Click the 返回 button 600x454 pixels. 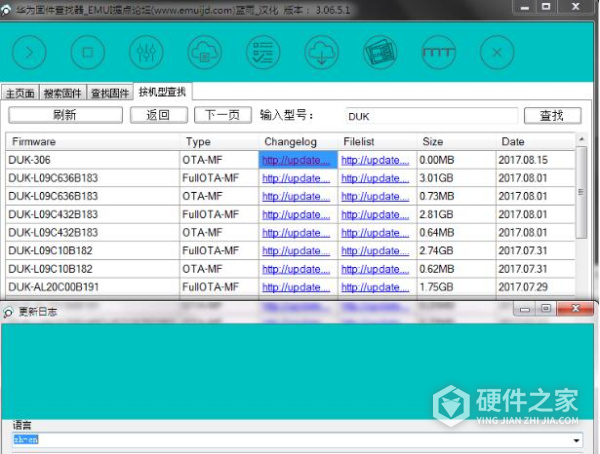click(159, 115)
